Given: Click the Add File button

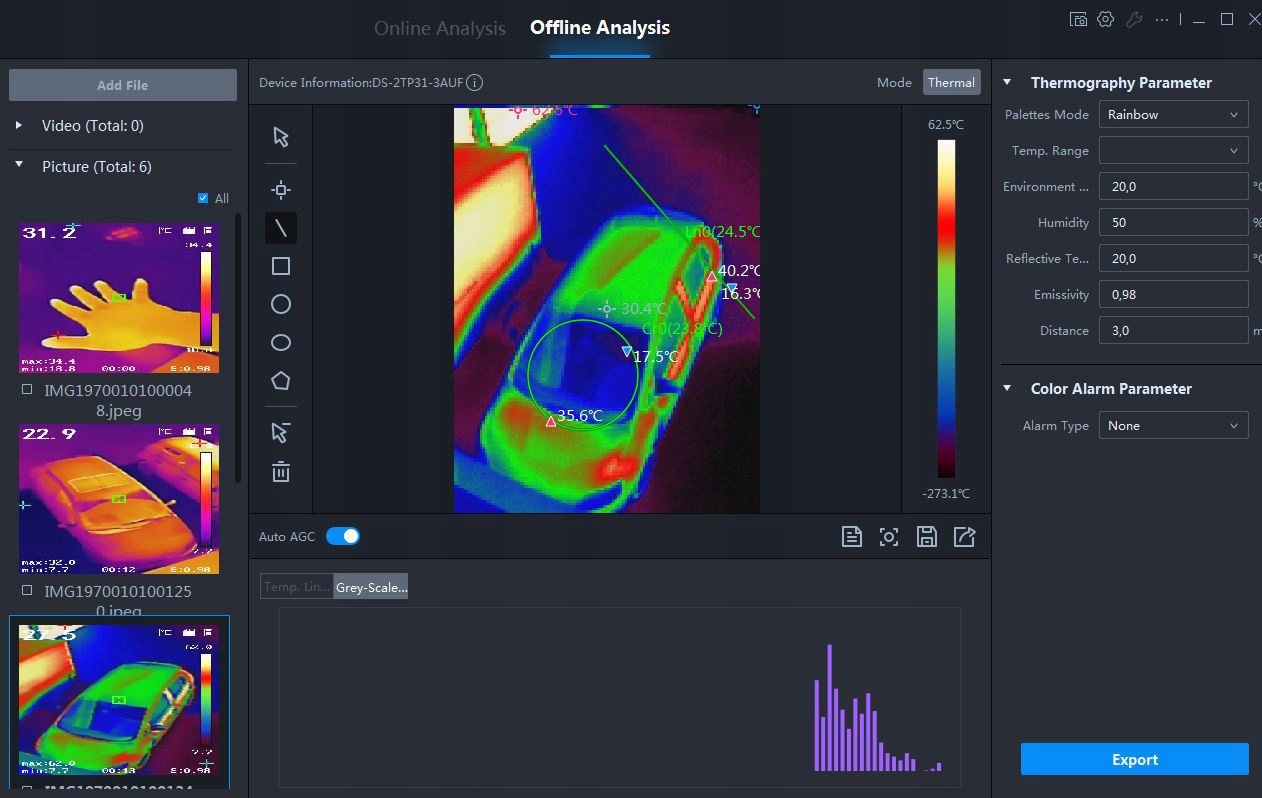Looking at the screenshot, I should (x=123, y=85).
